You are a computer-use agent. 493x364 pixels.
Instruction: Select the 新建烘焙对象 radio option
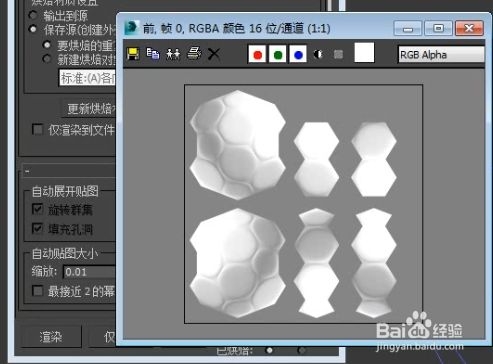click(47, 59)
